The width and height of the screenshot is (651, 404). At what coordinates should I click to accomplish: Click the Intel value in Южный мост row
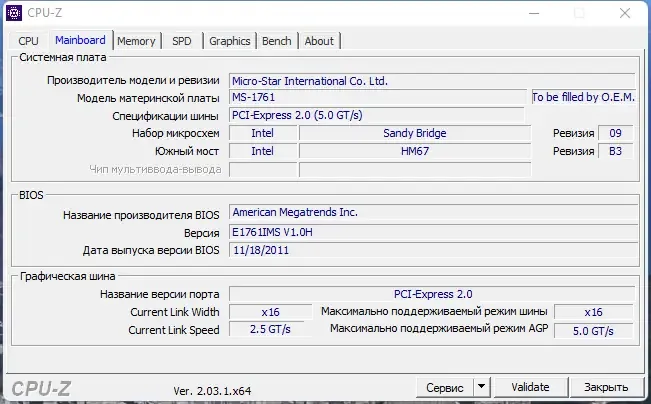click(263, 151)
